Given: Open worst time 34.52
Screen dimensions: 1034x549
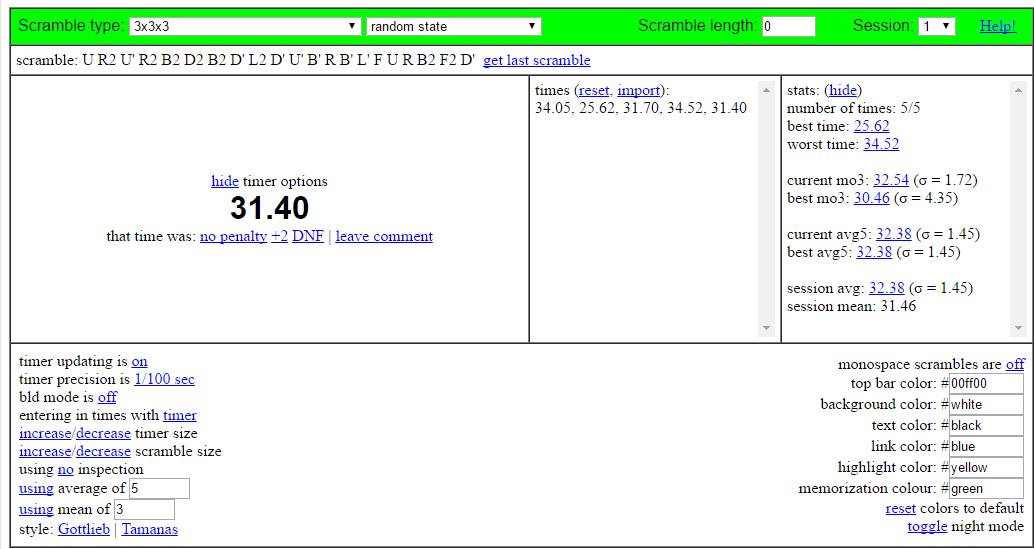Looking at the screenshot, I should pos(881,144).
